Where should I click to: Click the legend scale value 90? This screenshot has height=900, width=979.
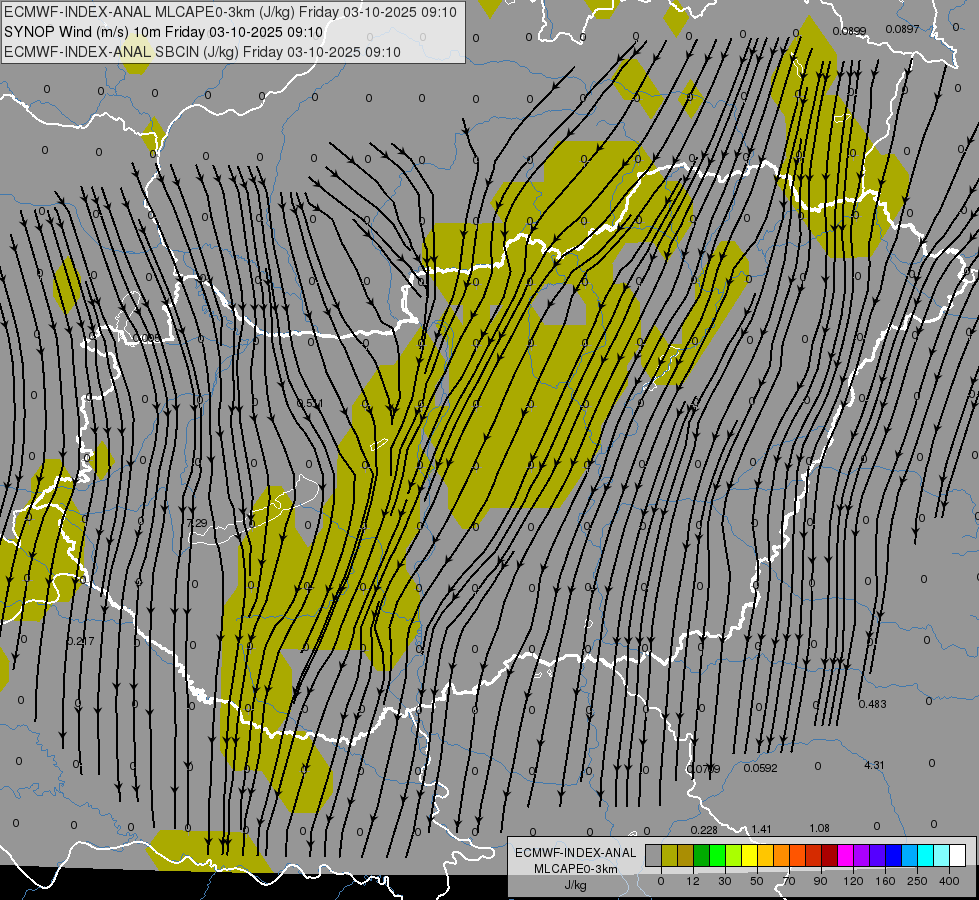point(820,881)
